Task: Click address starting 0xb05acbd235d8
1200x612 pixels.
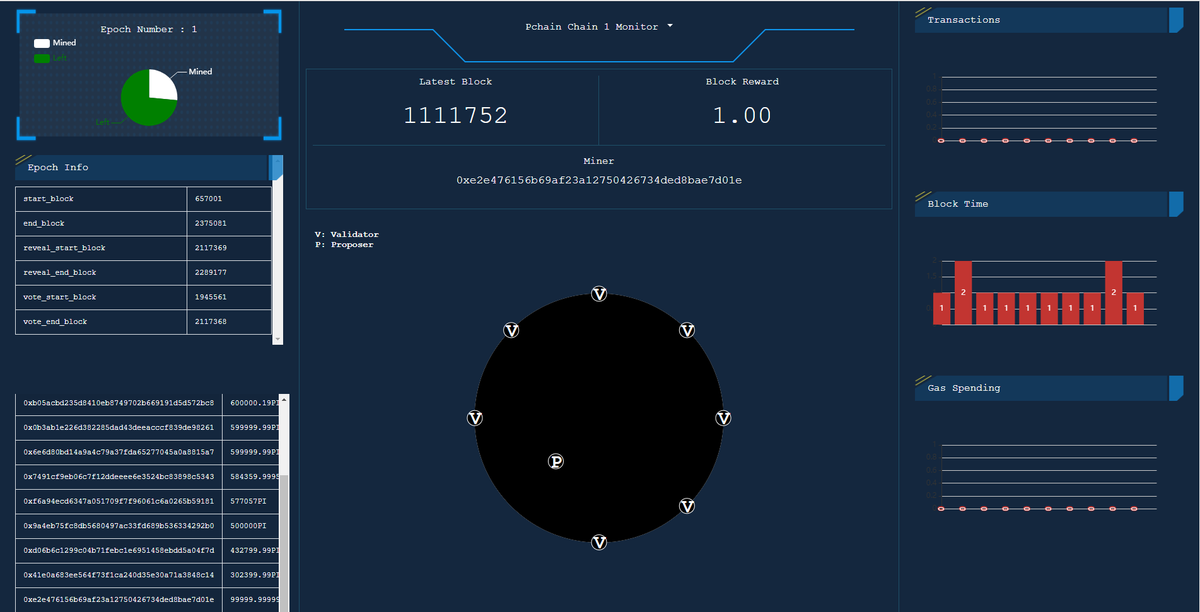Action: [119, 403]
